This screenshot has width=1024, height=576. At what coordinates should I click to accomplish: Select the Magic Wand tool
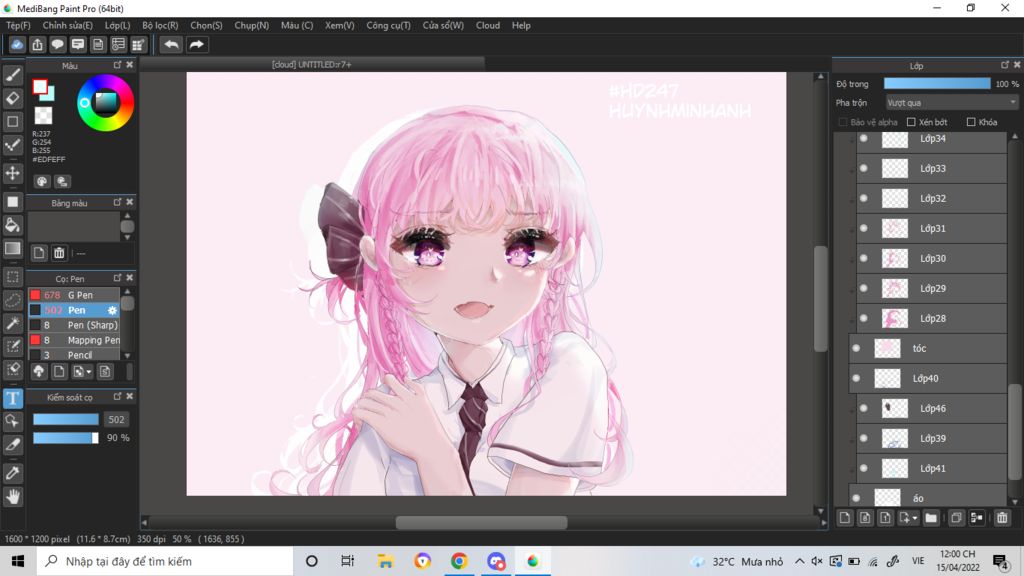tap(12, 323)
